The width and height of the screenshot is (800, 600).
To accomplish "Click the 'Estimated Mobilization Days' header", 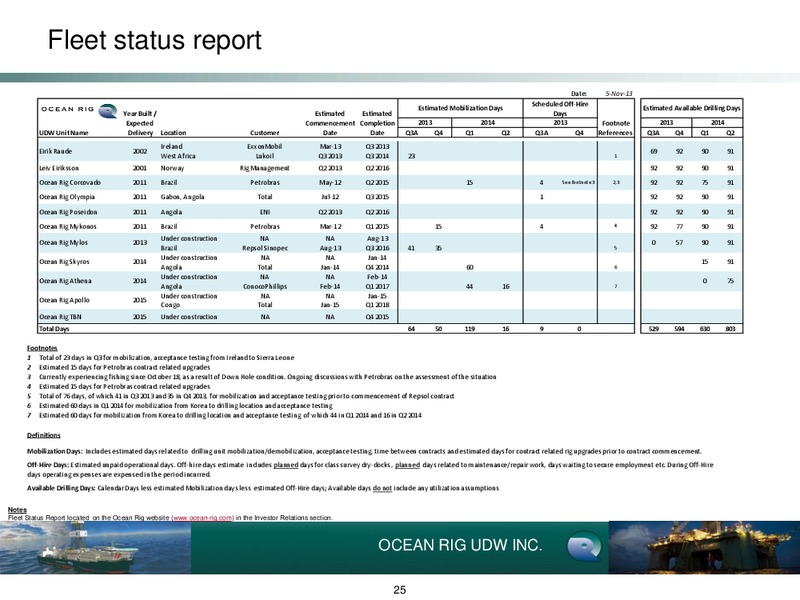I will pyautogui.click(x=460, y=108).
